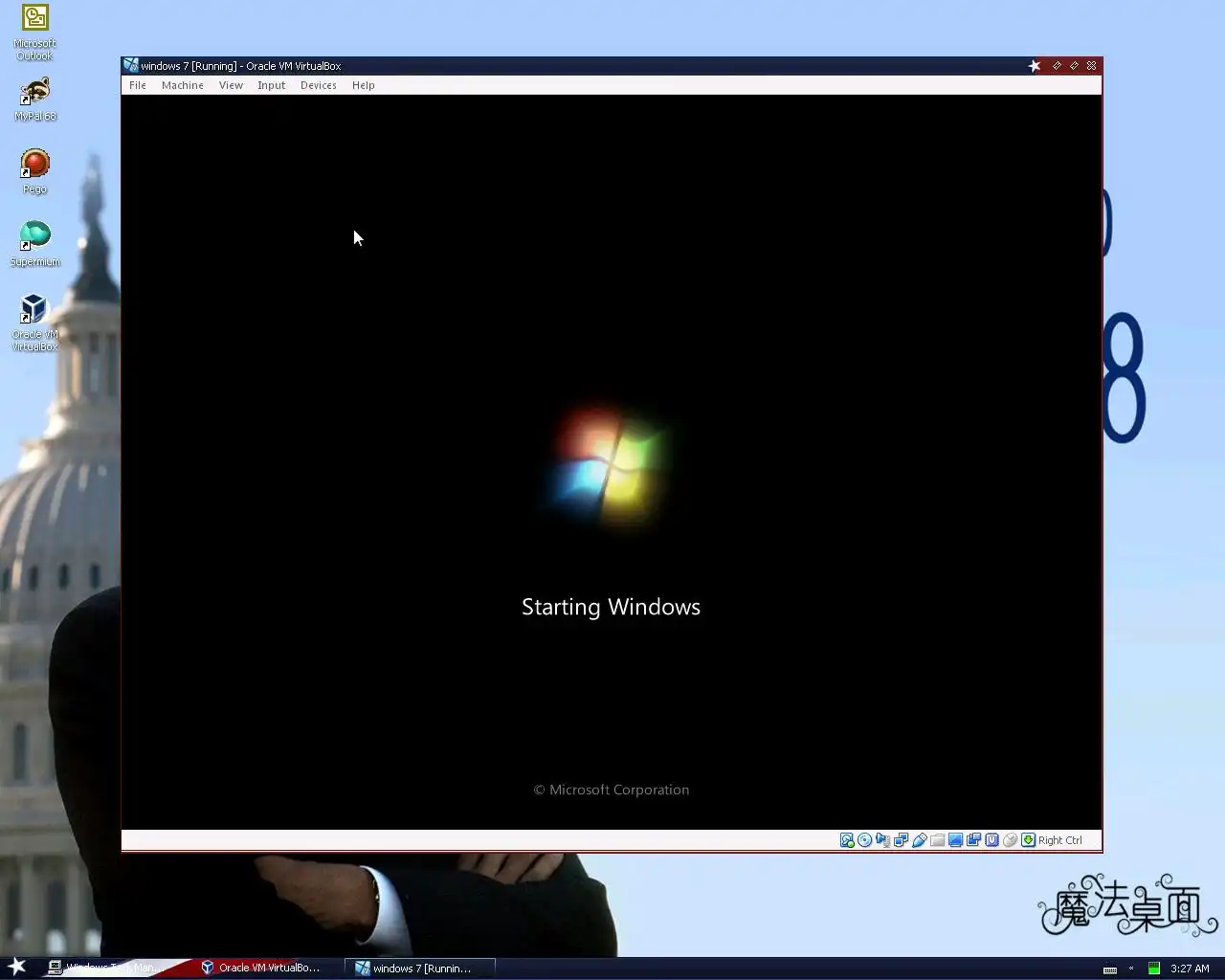This screenshot has width=1225, height=980.
Task: Switch to windows 7 [Running] taskbar button
Action: tap(419, 968)
